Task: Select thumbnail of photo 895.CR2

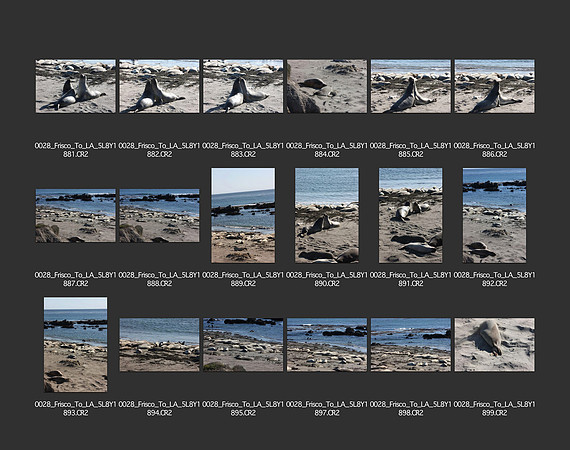Action: point(243,345)
